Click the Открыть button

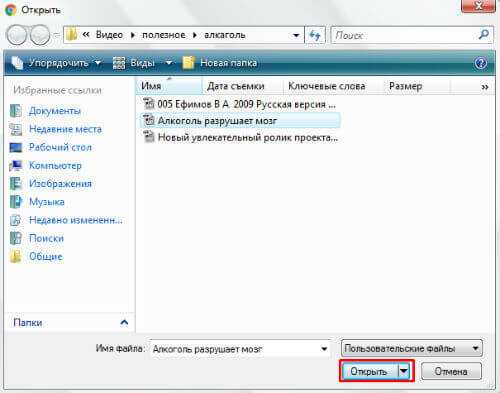coord(369,371)
